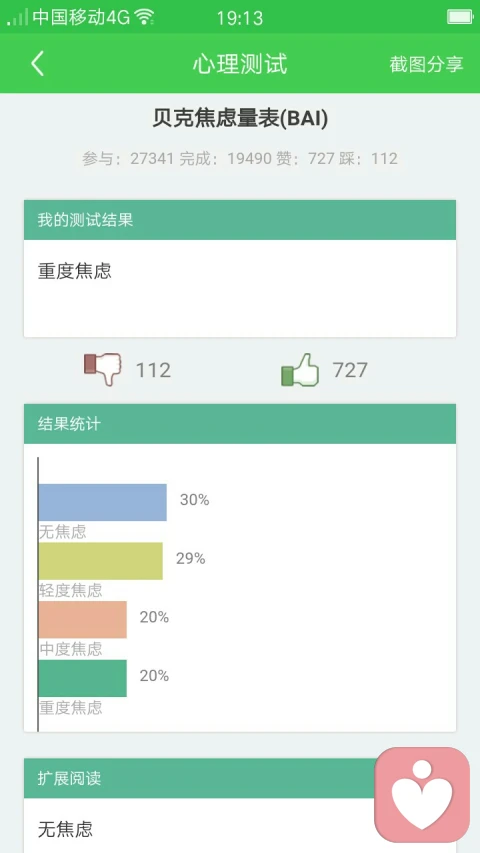Image resolution: width=480 pixels, height=853 pixels.
Task: Select the blue 无焦虑 bar
Action: [x=102, y=502]
